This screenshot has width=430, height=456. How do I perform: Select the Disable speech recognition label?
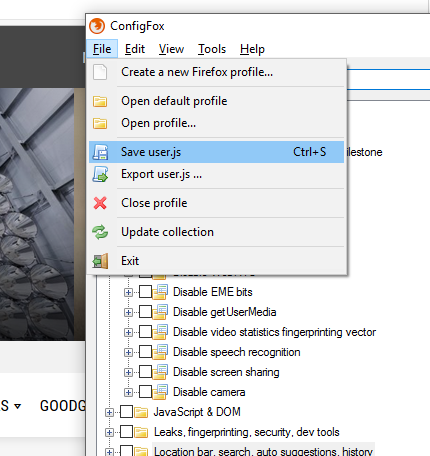tap(237, 352)
